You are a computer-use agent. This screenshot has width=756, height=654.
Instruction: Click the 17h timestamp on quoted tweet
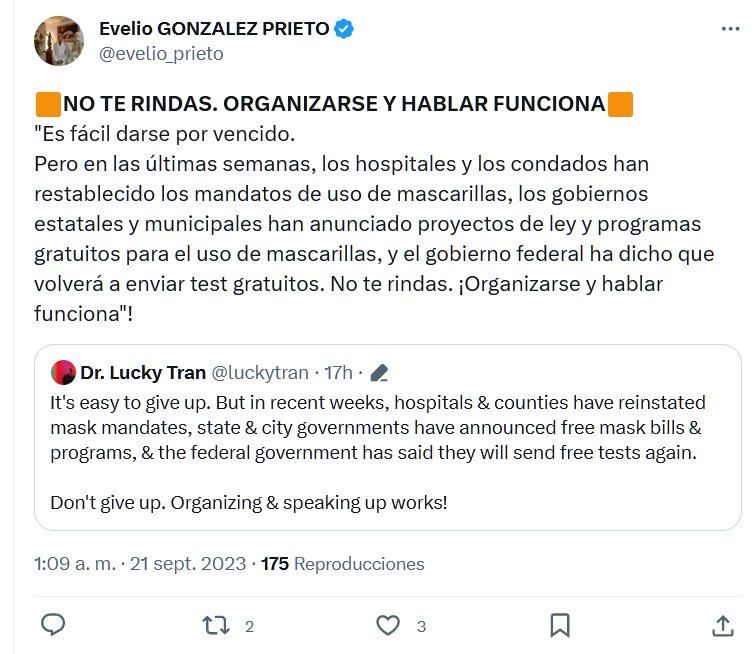tap(339, 373)
